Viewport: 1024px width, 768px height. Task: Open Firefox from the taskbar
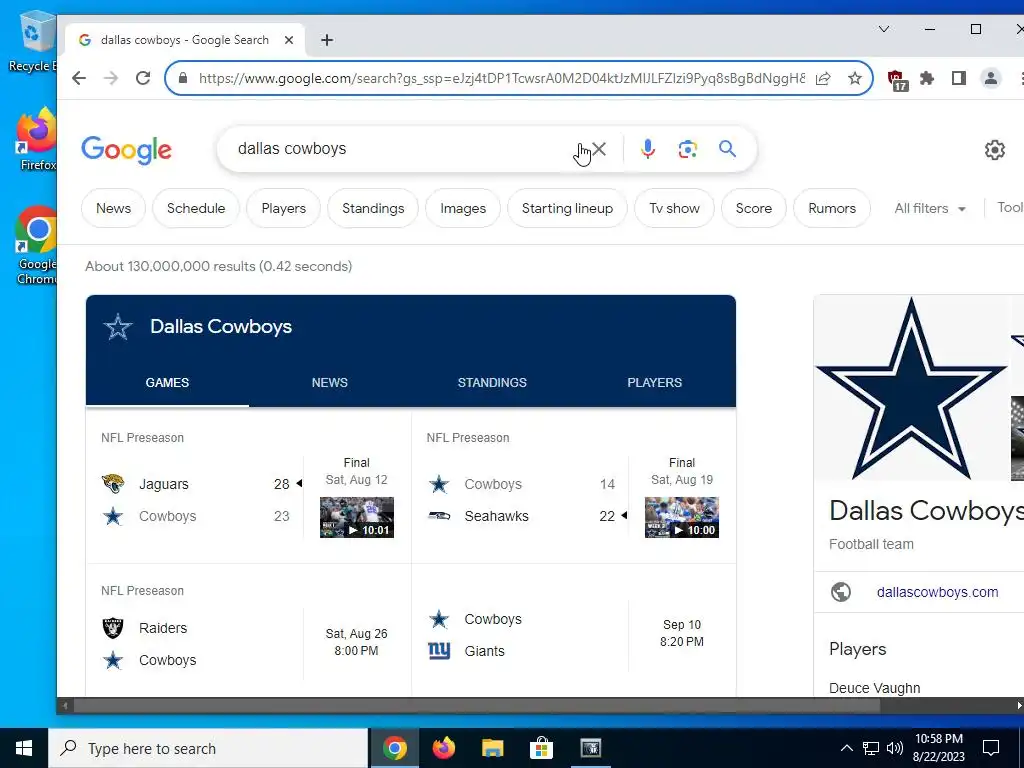pos(443,748)
